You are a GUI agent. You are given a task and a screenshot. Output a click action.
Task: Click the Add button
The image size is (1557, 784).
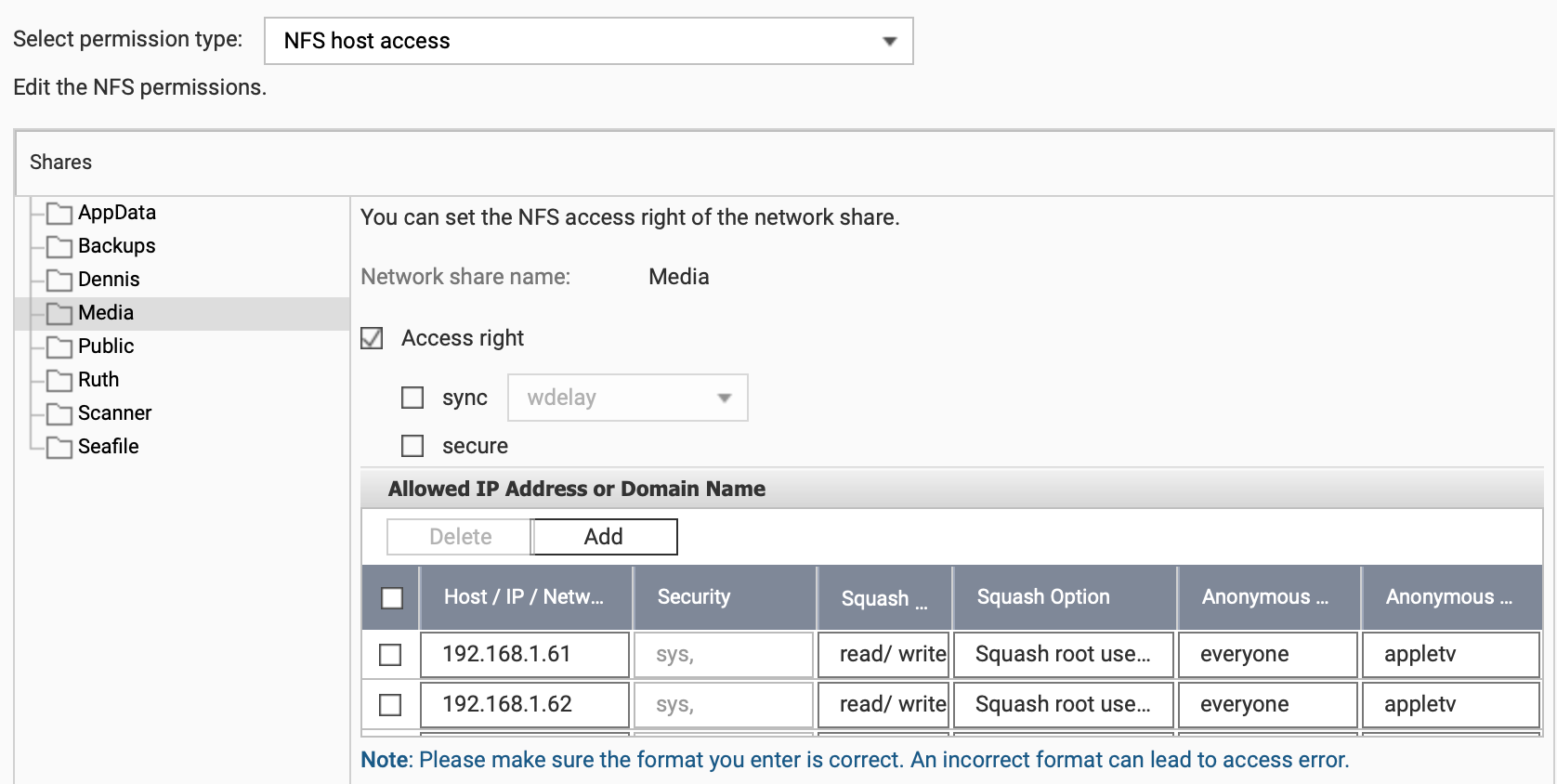coord(604,537)
